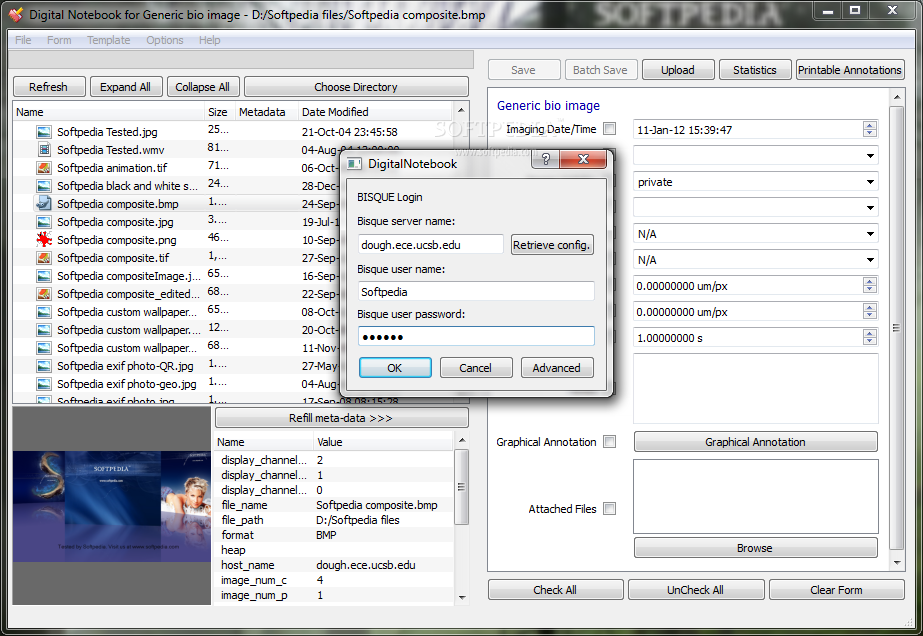The image size is (923, 636).
Task: Open the Form menu
Action: [59, 40]
